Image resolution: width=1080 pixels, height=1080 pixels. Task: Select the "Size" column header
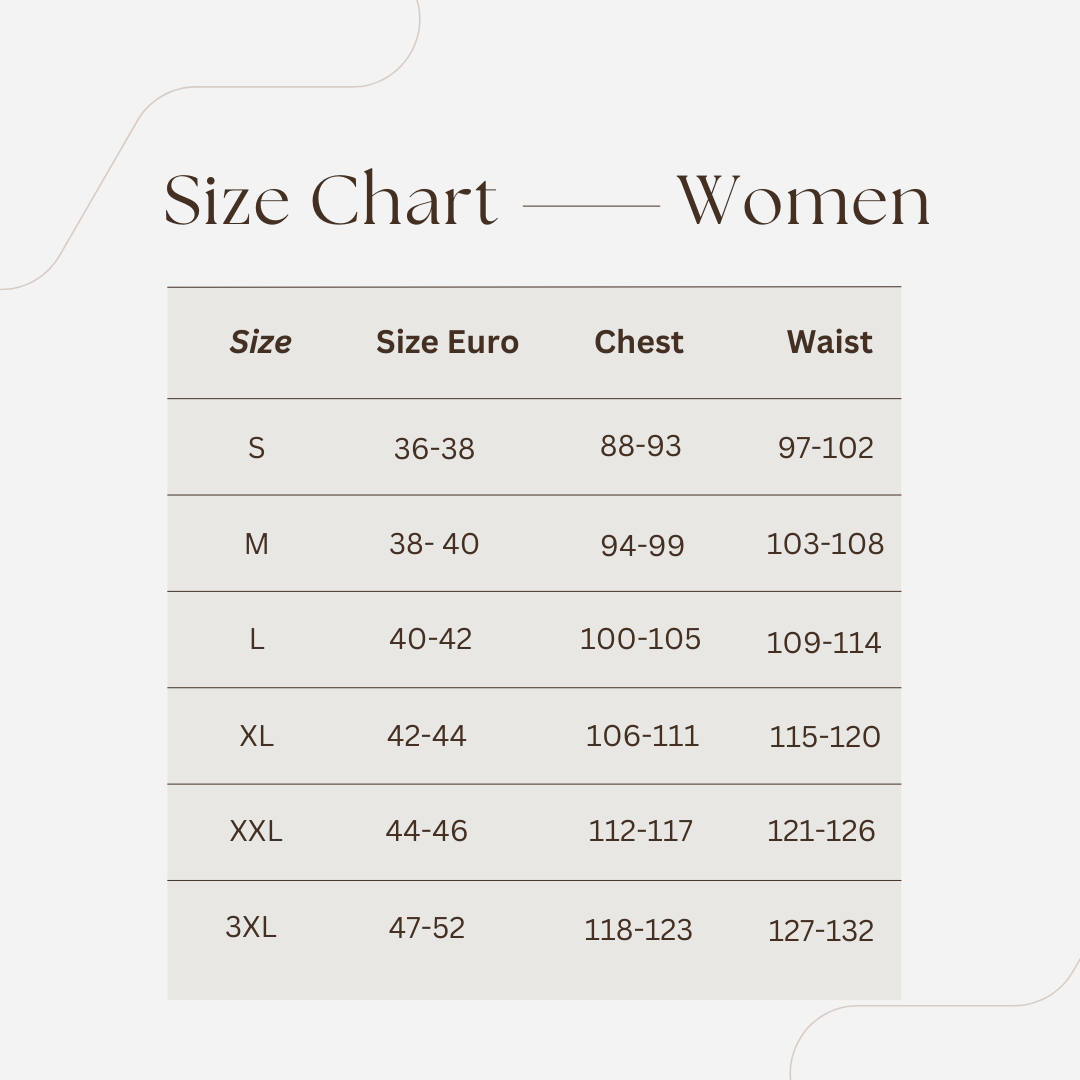click(260, 342)
